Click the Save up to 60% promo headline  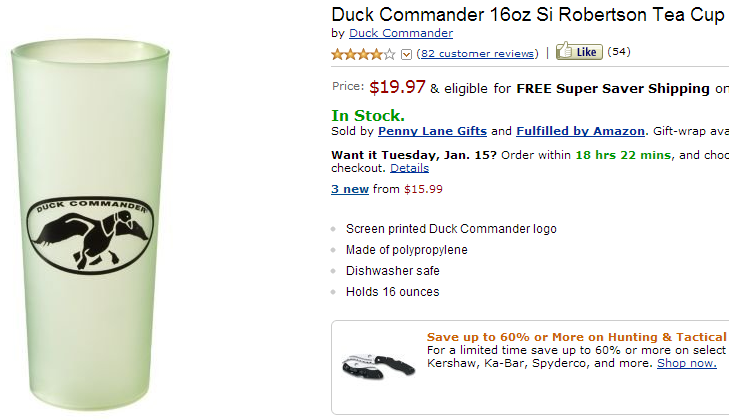tap(577, 337)
